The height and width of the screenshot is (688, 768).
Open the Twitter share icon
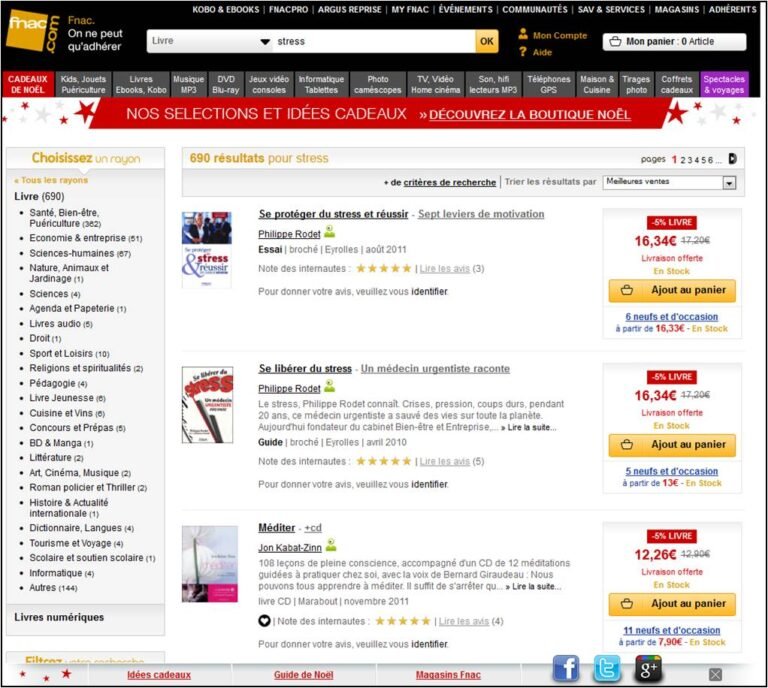[x=607, y=668]
